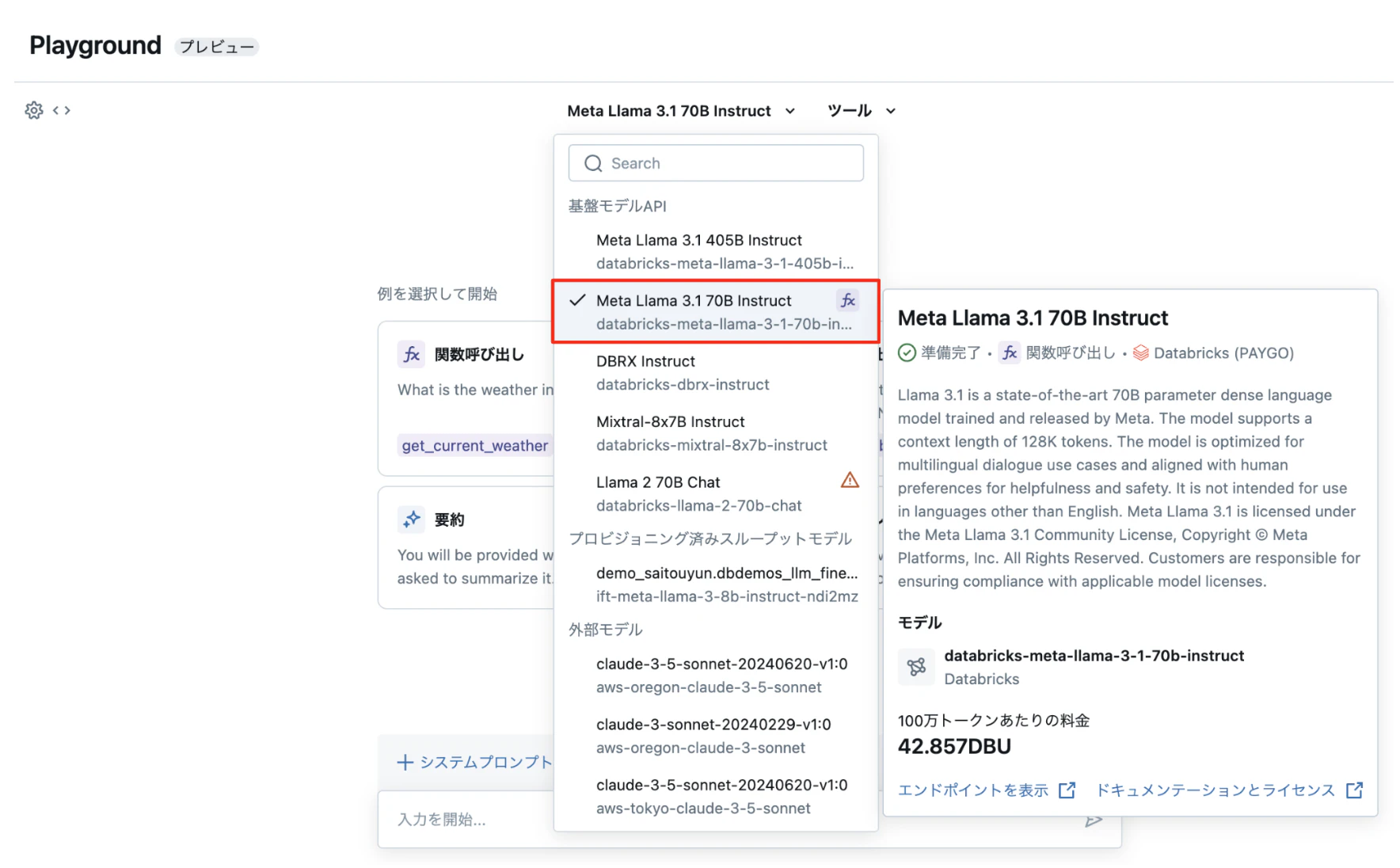Click the 例を選択して開始 label

437,294
